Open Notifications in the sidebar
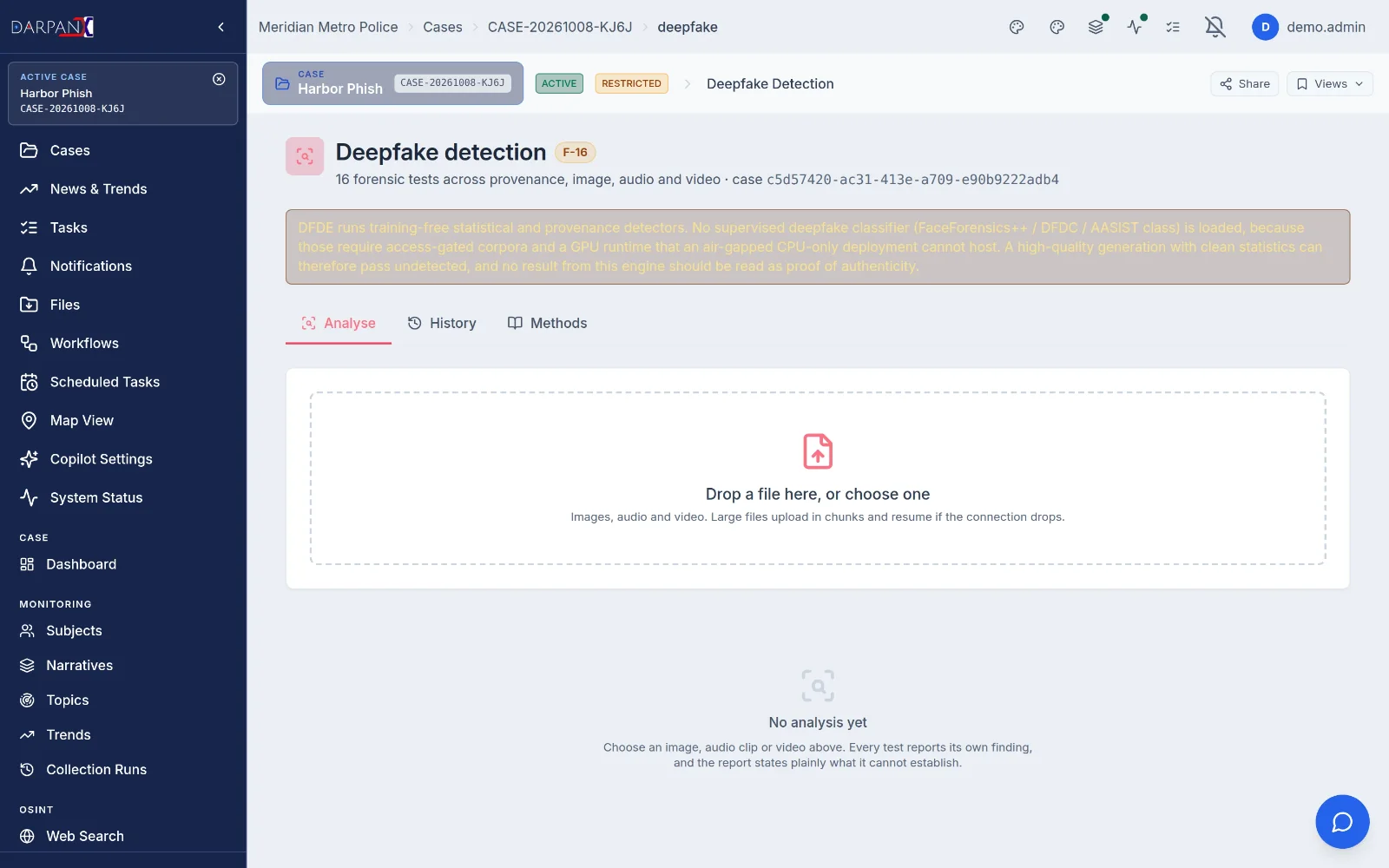This screenshot has height=868, width=1389. click(x=123, y=266)
